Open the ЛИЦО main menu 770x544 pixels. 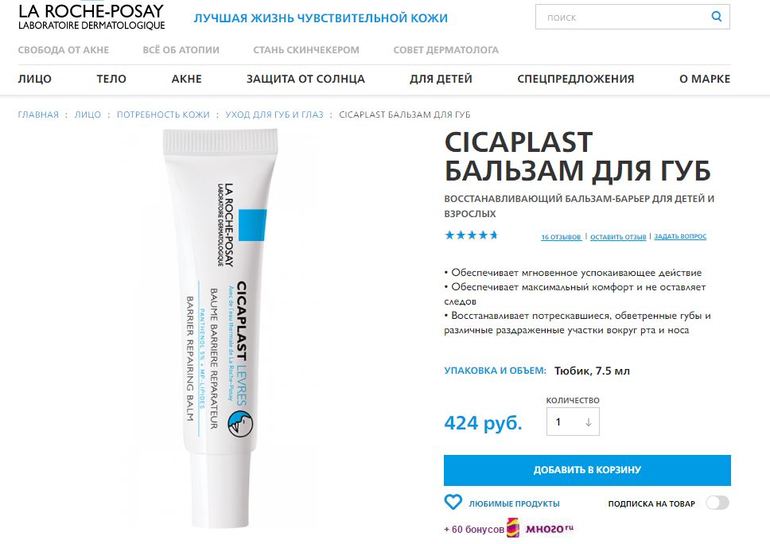[34, 79]
